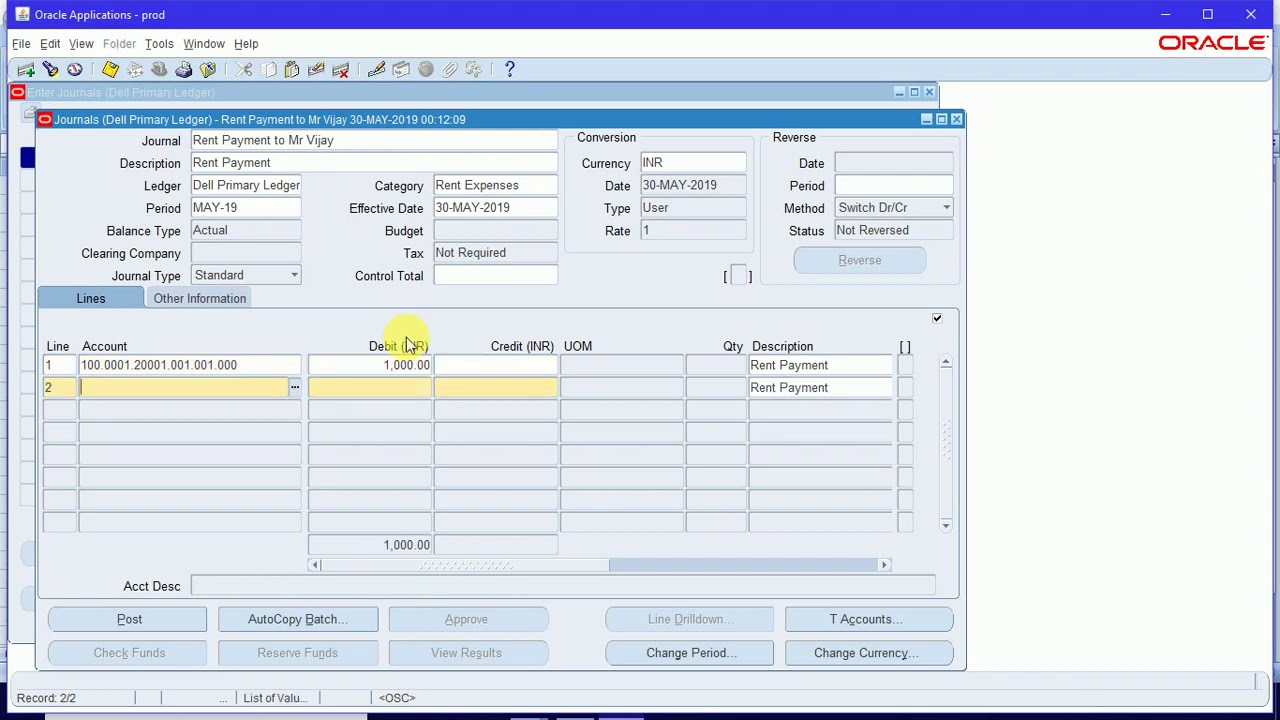Click the Reserve Funds button

298,653
